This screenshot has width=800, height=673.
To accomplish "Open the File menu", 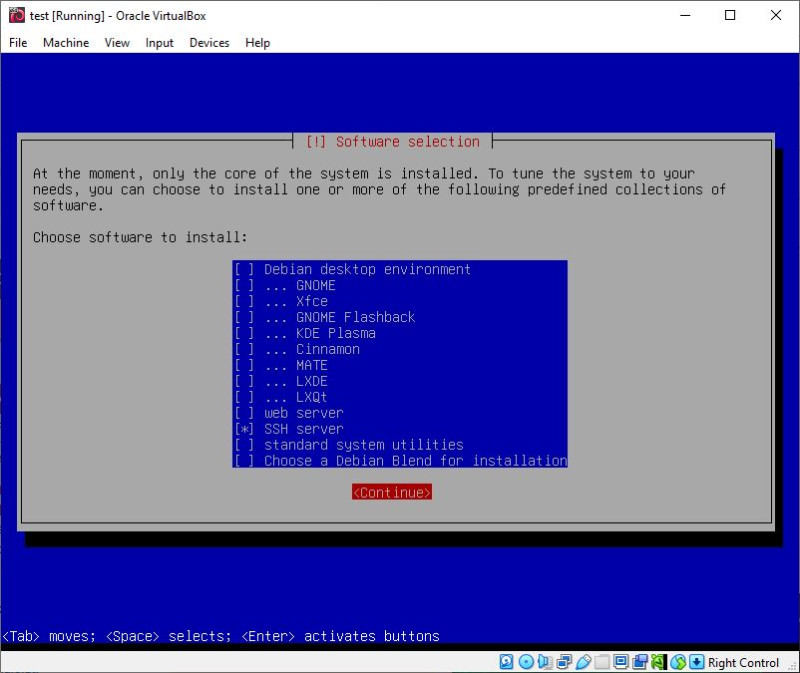I will tap(18, 42).
